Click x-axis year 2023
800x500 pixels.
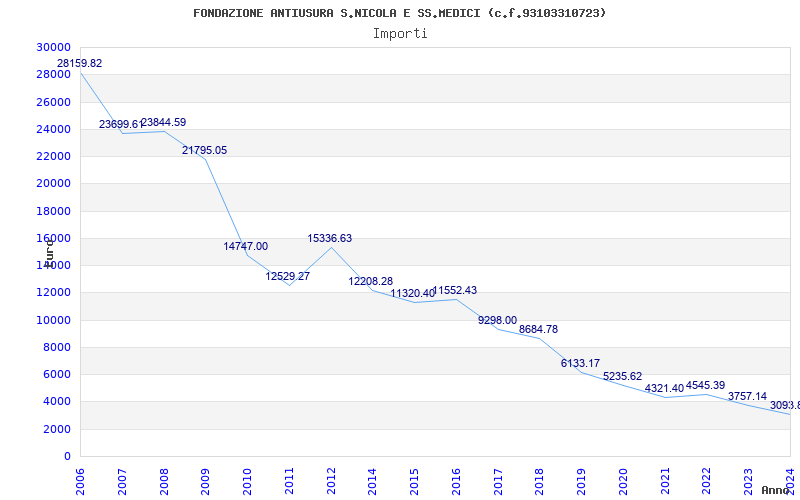click(x=748, y=482)
